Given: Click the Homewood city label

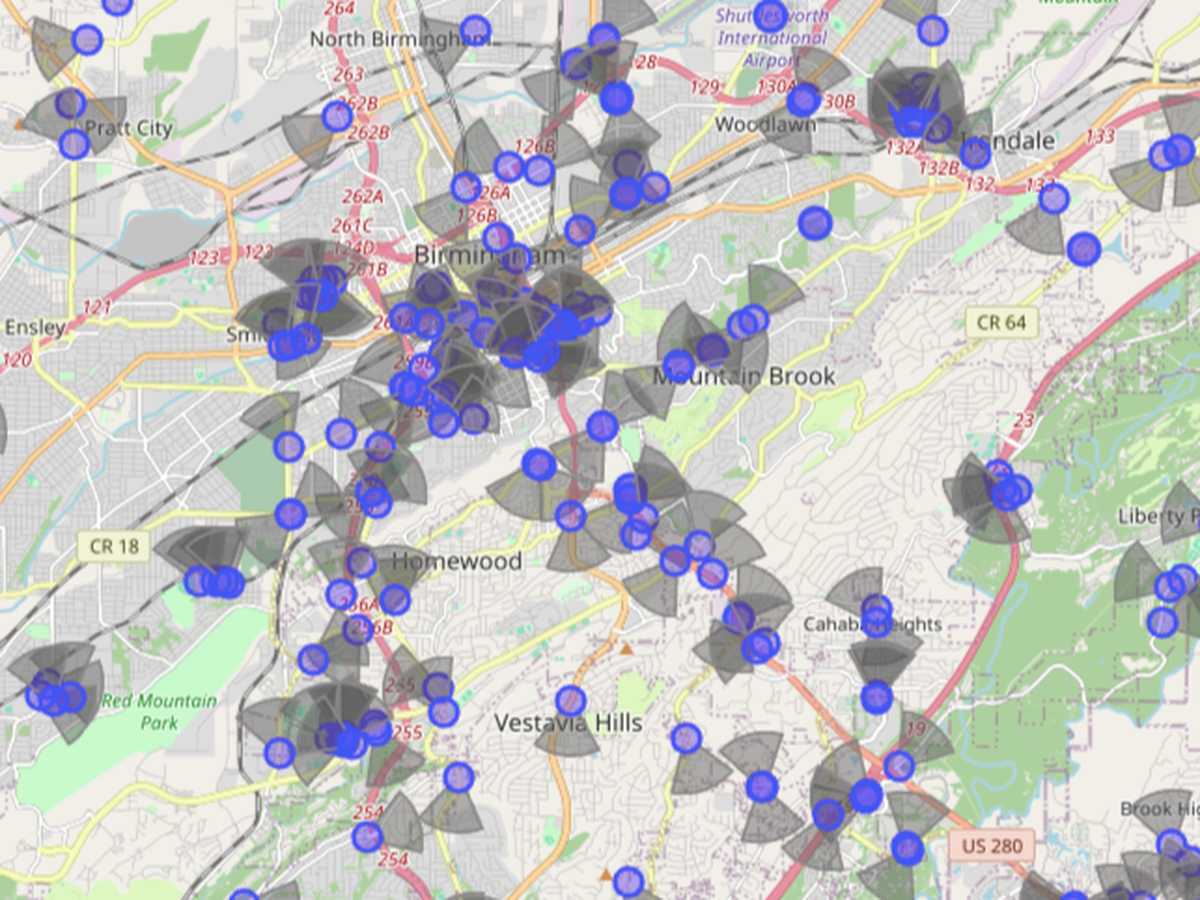Looking at the screenshot, I should (457, 561).
